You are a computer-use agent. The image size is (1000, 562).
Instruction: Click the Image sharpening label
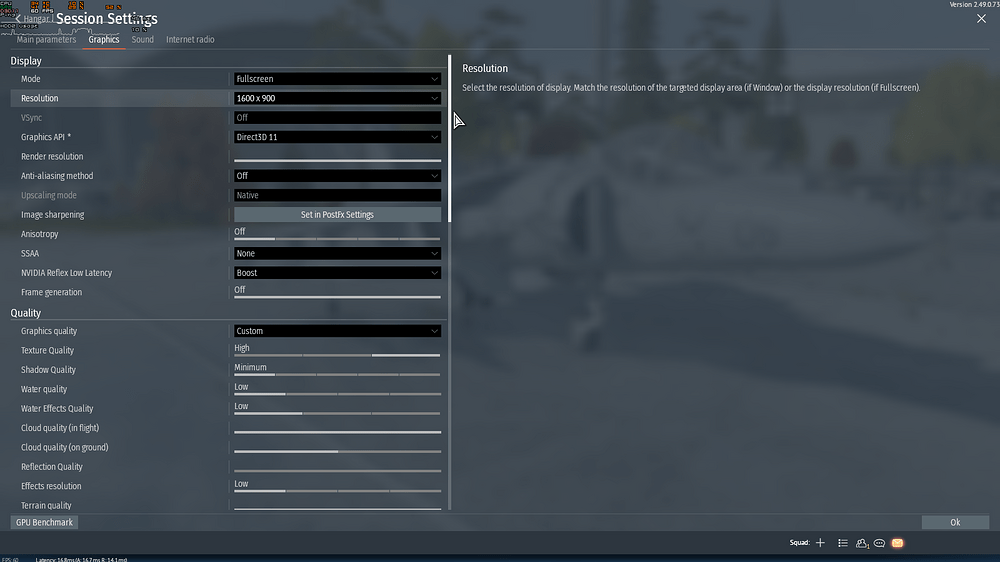tap(52, 215)
